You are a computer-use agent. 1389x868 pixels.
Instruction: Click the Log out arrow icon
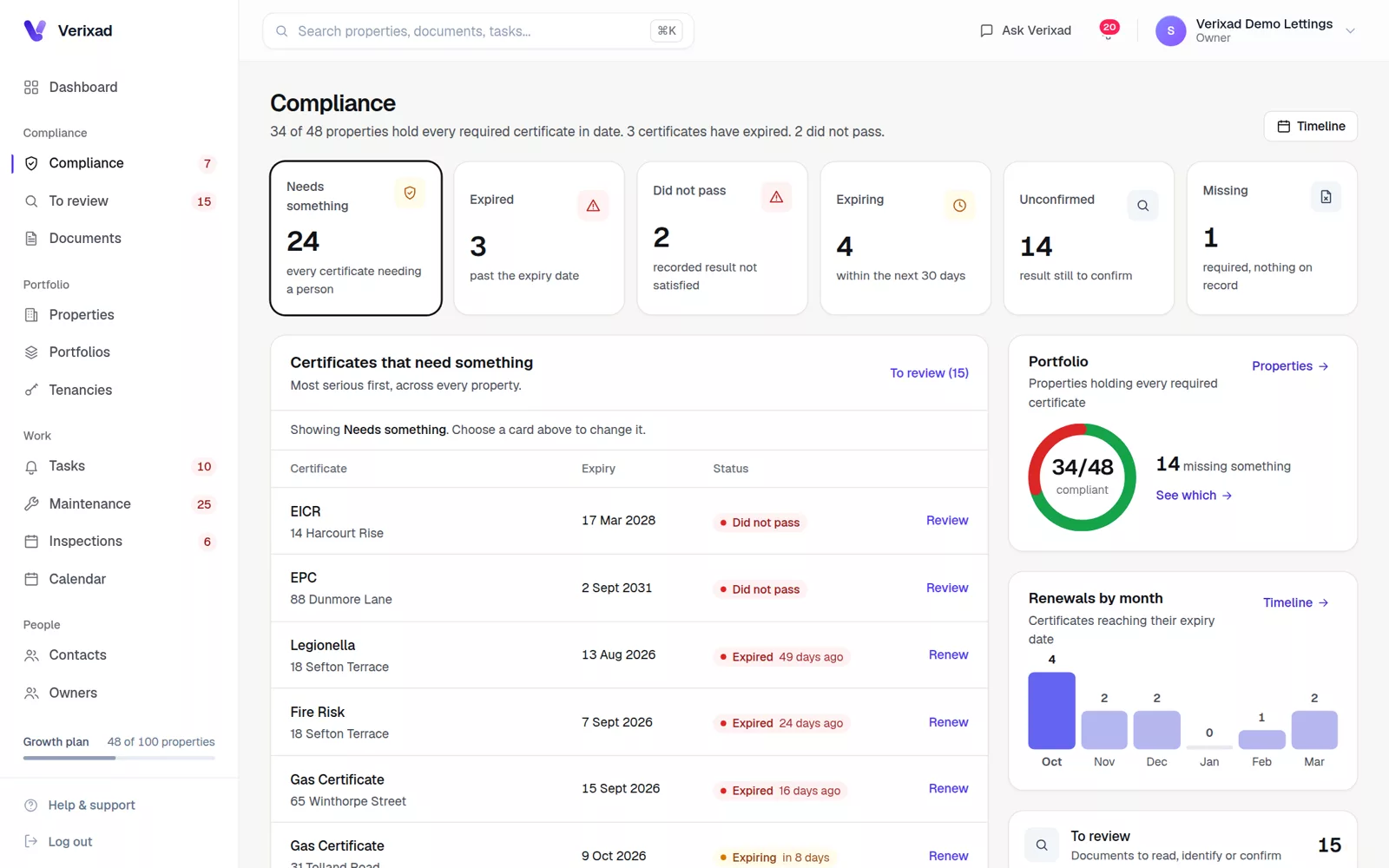(x=31, y=842)
